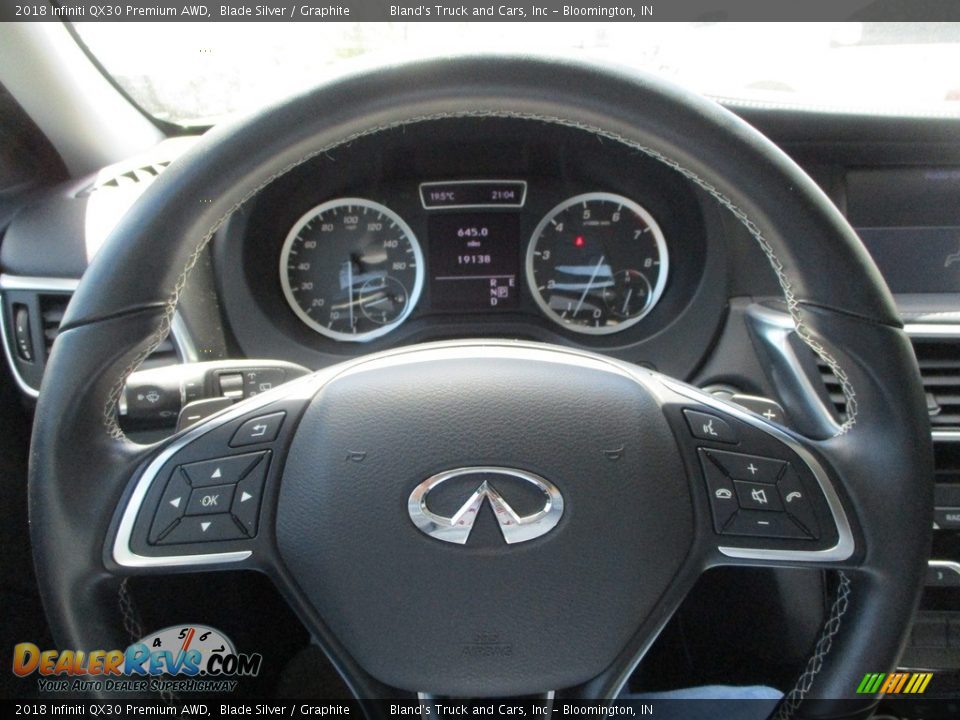The width and height of the screenshot is (960, 720).
Task: Click top caption 'Bland's Truck and Cars, Inc'
Action: click(x=469, y=10)
